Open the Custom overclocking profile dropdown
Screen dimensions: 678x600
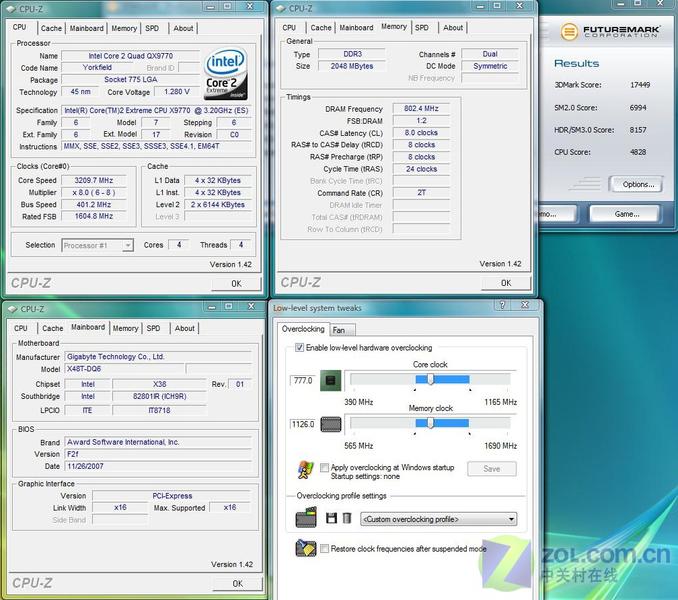point(438,519)
